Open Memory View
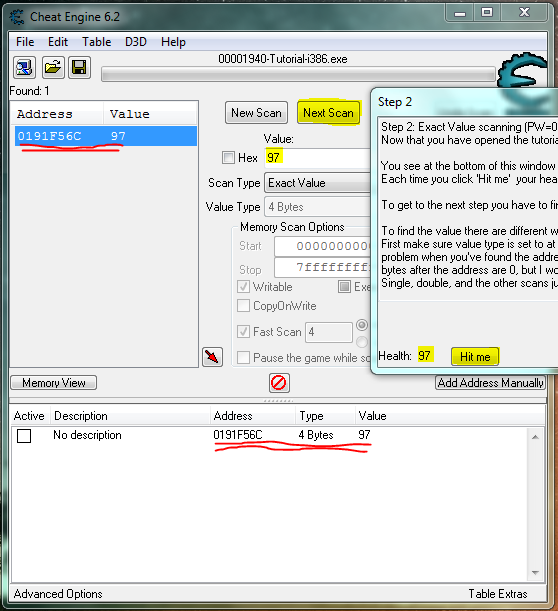558x611 pixels. point(54,383)
